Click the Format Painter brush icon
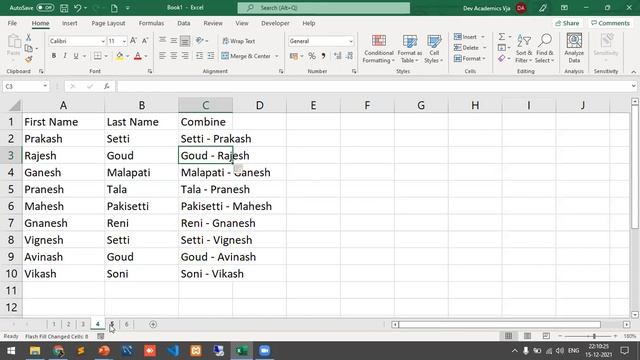The height and width of the screenshot is (360, 640). [29, 60]
